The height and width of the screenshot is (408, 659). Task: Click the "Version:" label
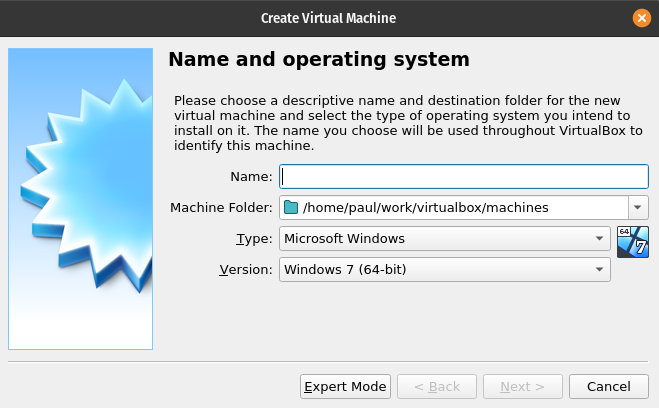(245, 270)
